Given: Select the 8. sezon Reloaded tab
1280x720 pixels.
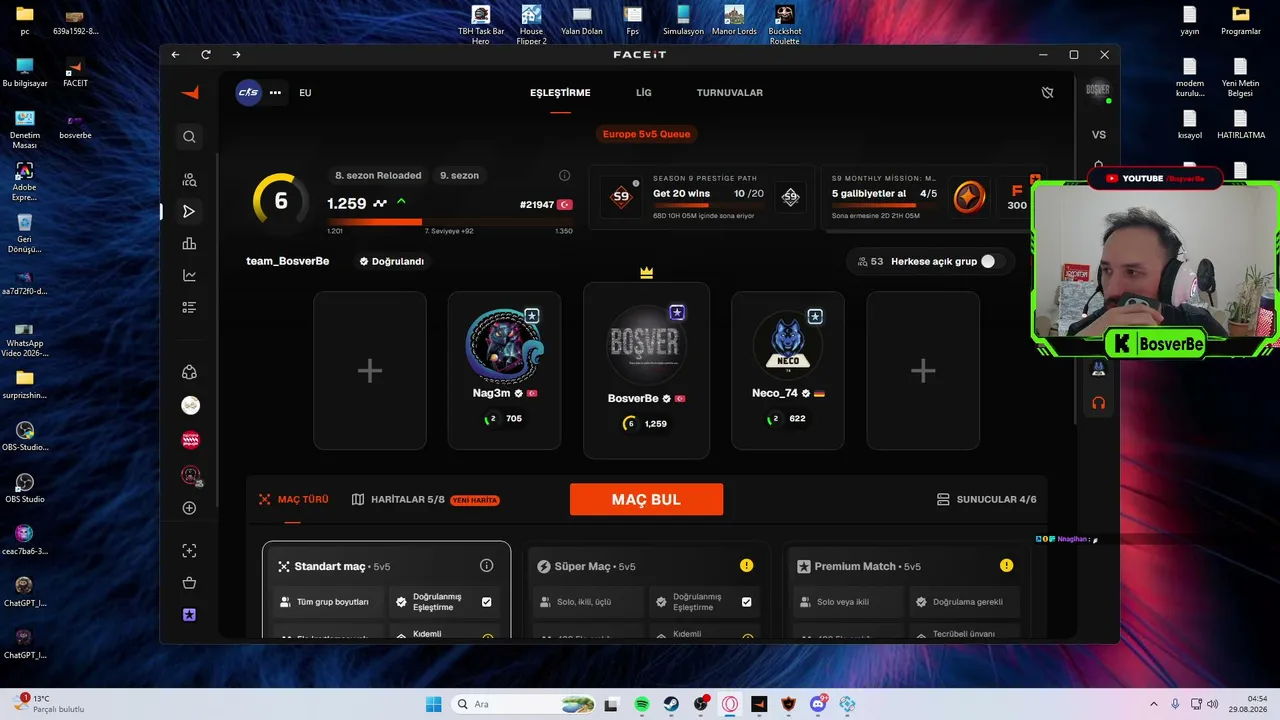Looking at the screenshot, I should click(378, 175).
